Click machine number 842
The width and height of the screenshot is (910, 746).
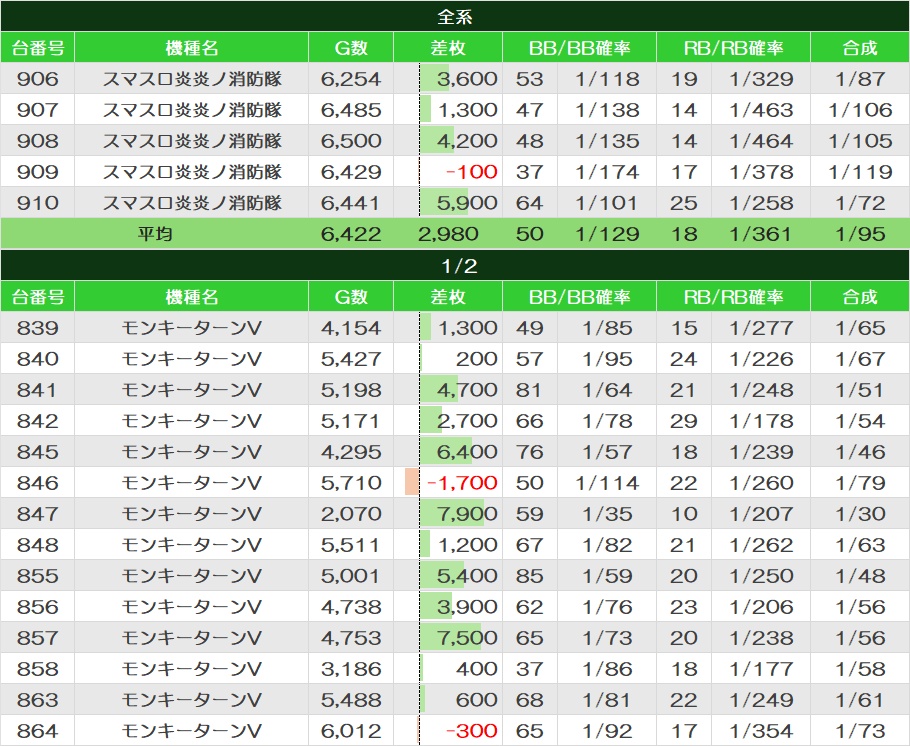(38, 421)
